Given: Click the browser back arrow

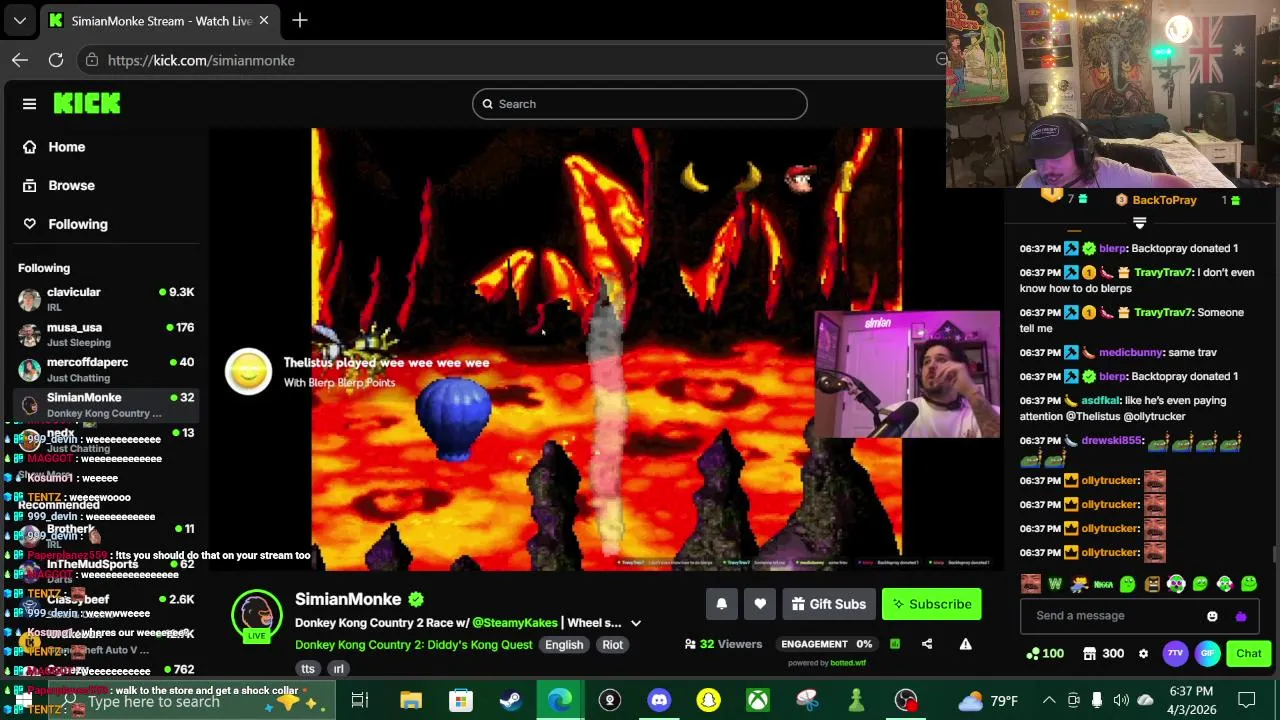Looking at the screenshot, I should (20, 60).
